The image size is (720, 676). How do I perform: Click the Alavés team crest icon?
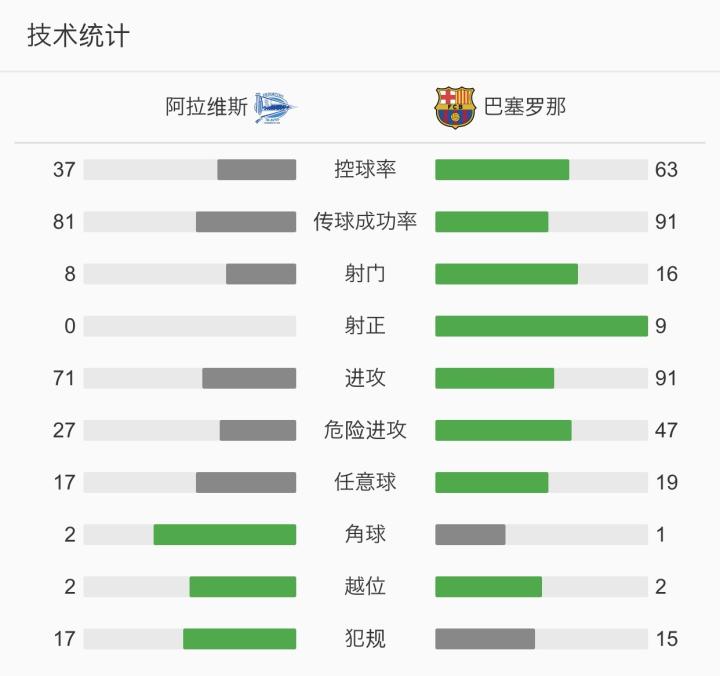(275, 107)
